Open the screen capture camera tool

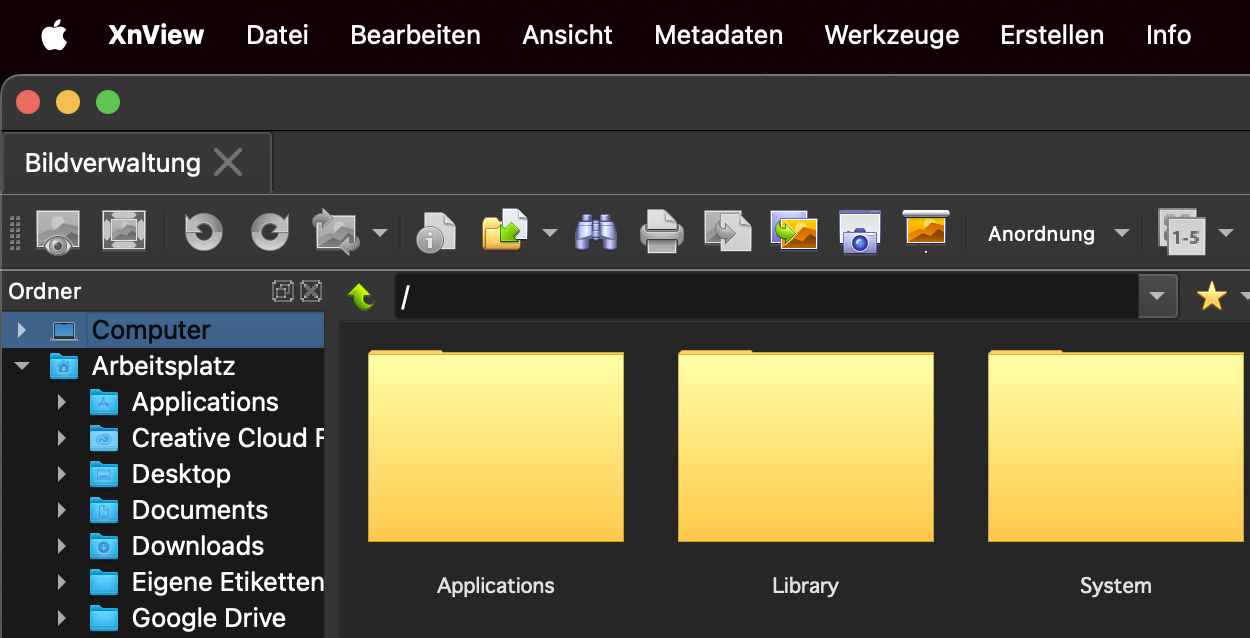pos(860,232)
